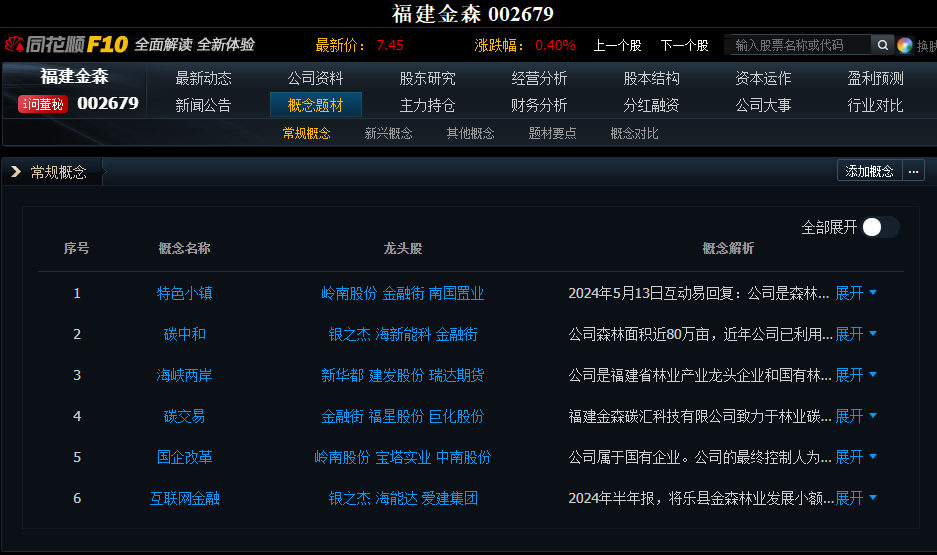Click the 添加概念 button
This screenshot has height=555, width=937.
point(869,171)
